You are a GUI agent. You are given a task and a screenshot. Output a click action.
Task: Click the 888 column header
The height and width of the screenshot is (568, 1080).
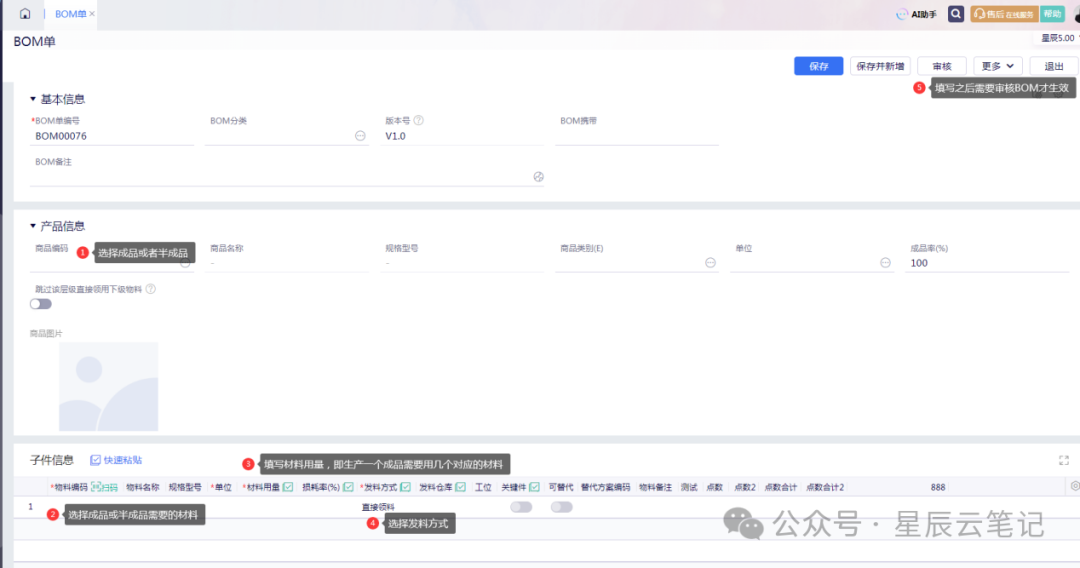click(938, 487)
